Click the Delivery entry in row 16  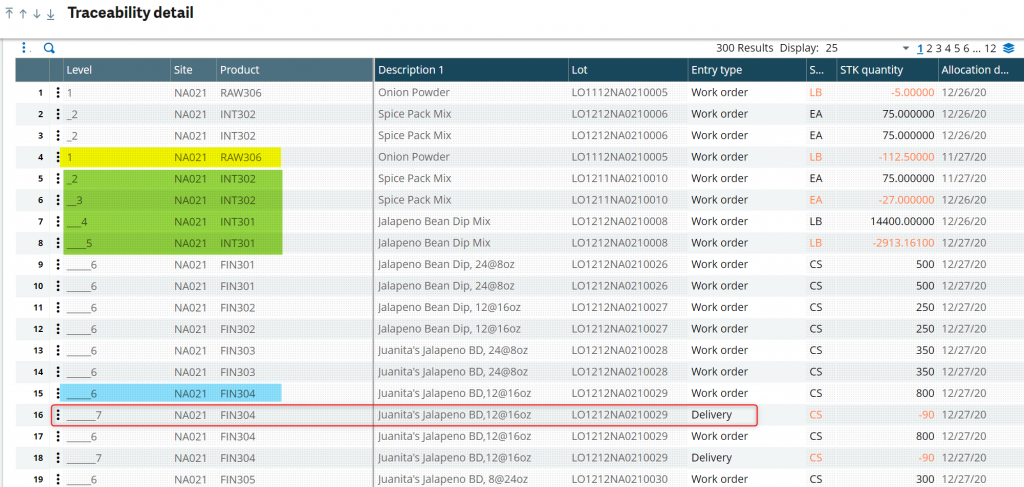pyautogui.click(x=711, y=415)
